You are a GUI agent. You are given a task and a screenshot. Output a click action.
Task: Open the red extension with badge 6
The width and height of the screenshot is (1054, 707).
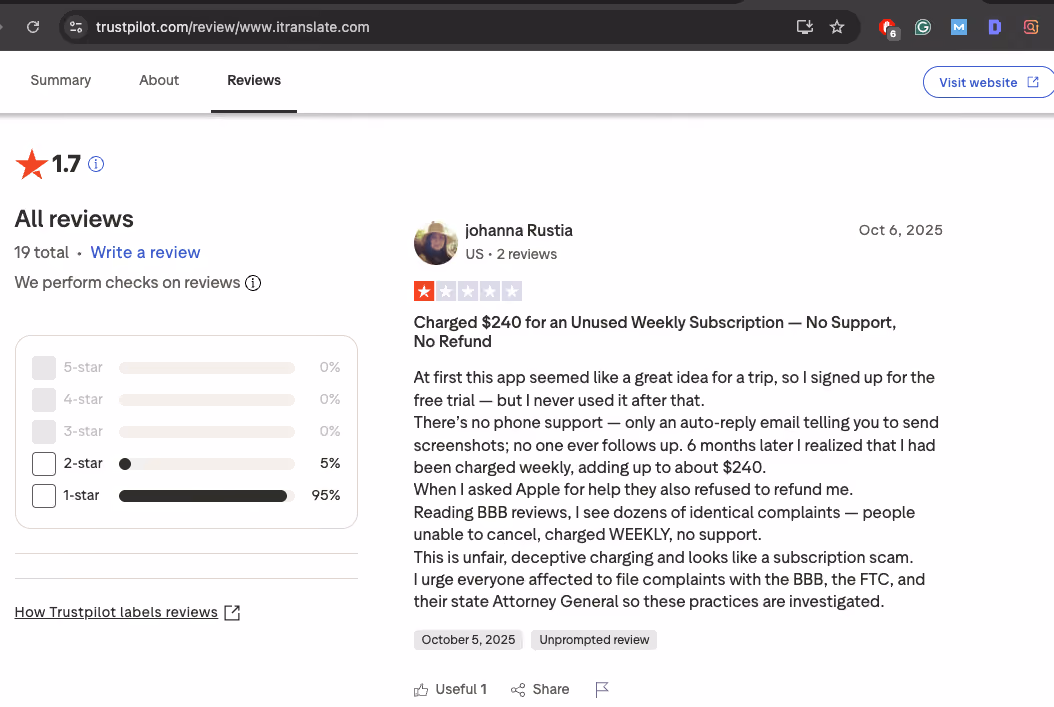(x=889, y=28)
